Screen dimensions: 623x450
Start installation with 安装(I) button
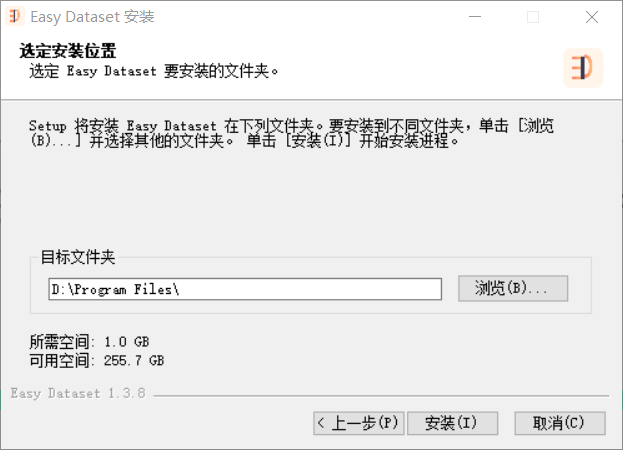pos(453,423)
